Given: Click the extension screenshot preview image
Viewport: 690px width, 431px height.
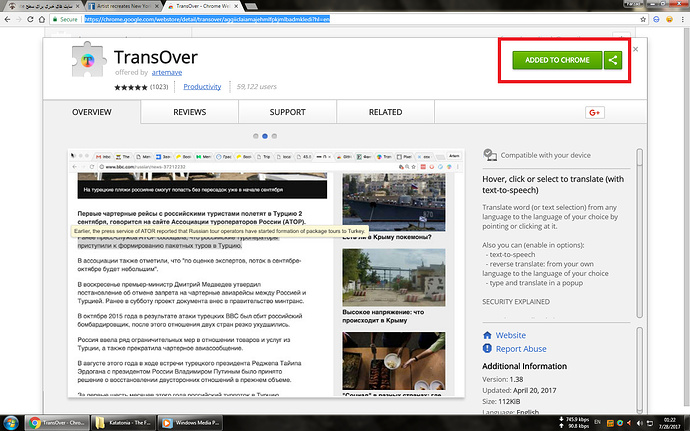Looking at the screenshot, I should coord(266,273).
